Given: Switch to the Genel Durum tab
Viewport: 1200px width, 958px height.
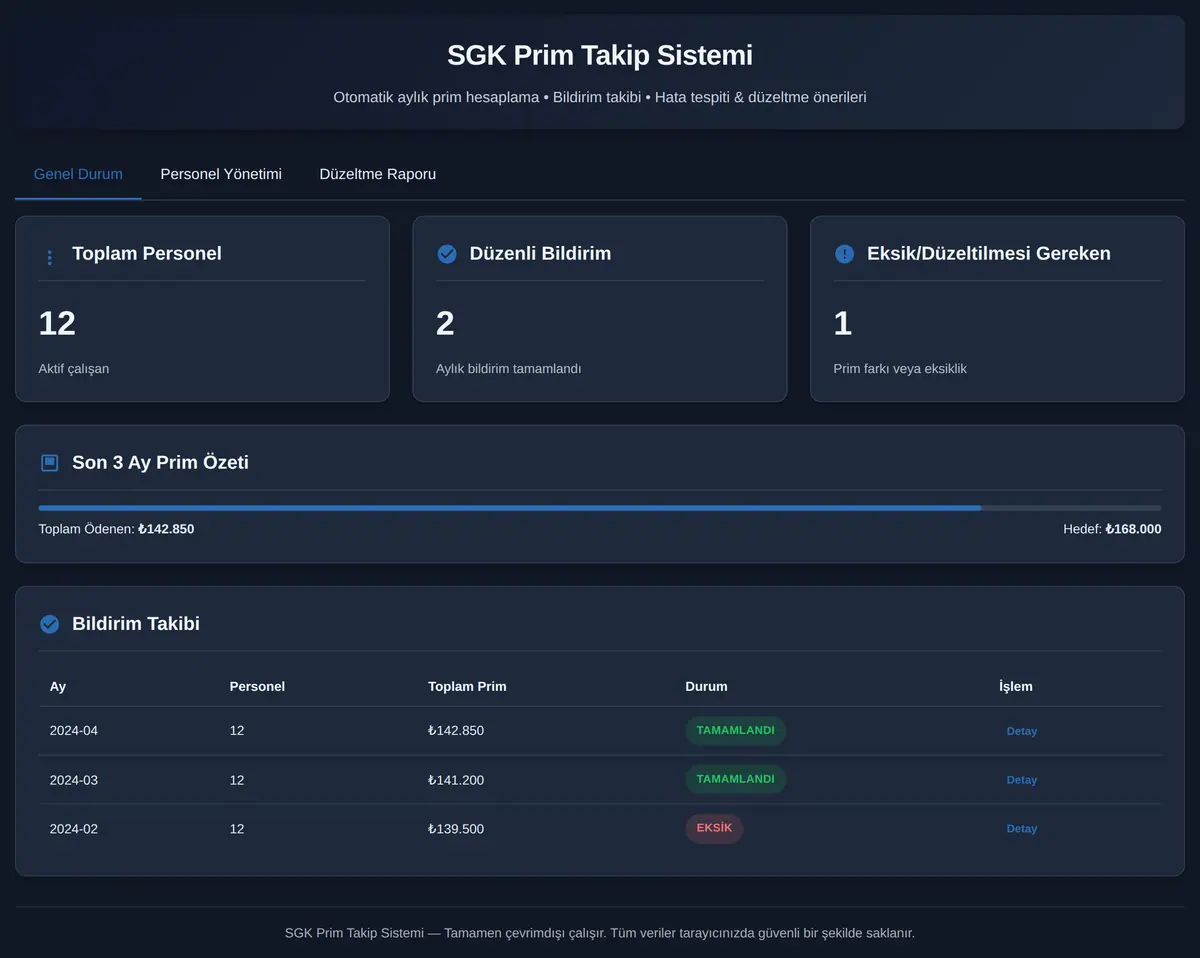Looking at the screenshot, I should point(78,174).
